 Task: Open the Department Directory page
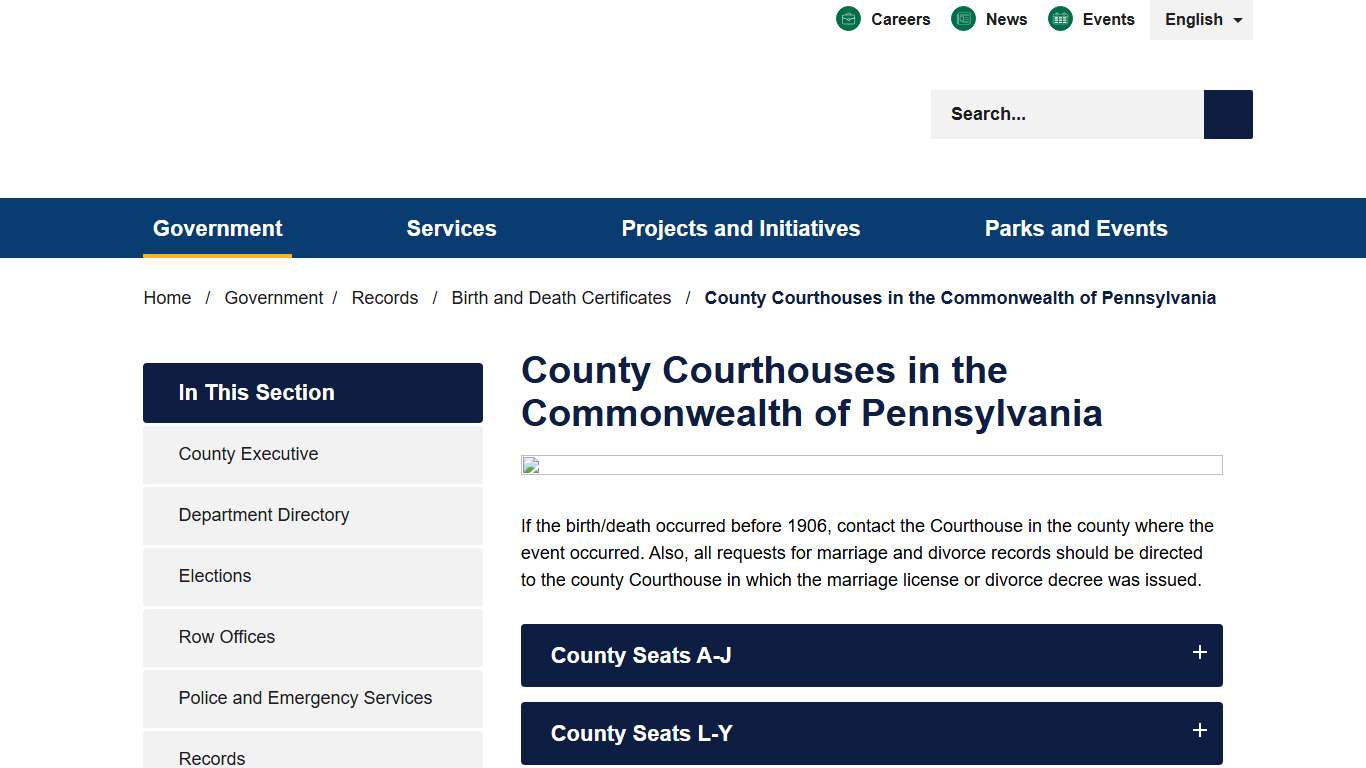[x=263, y=515]
